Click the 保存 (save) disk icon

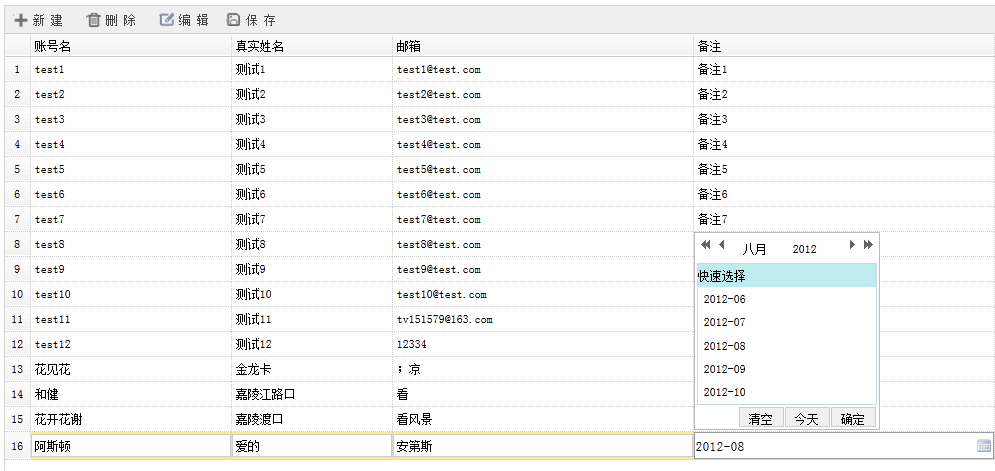[234, 20]
